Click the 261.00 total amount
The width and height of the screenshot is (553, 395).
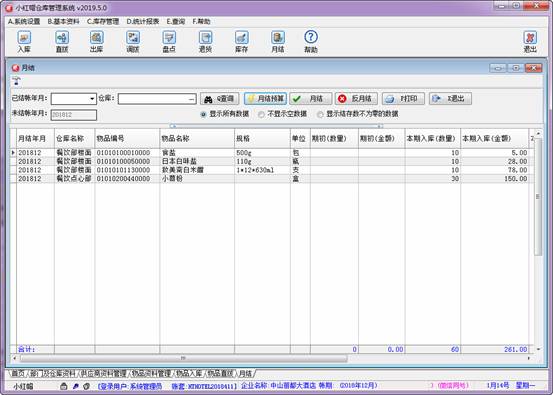tap(516, 350)
